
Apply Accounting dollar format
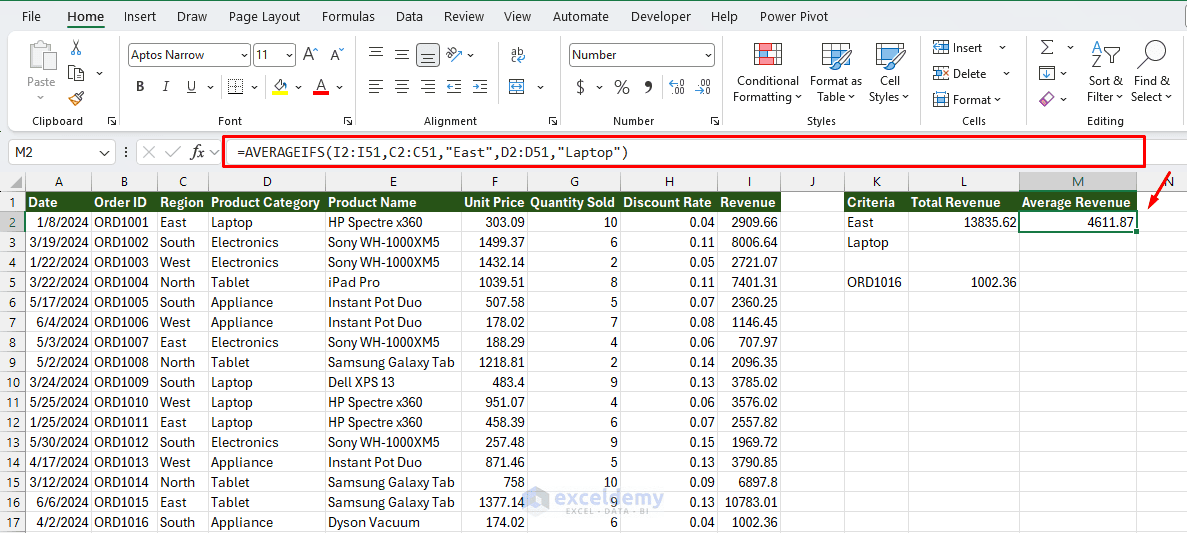click(x=581, y=87)
